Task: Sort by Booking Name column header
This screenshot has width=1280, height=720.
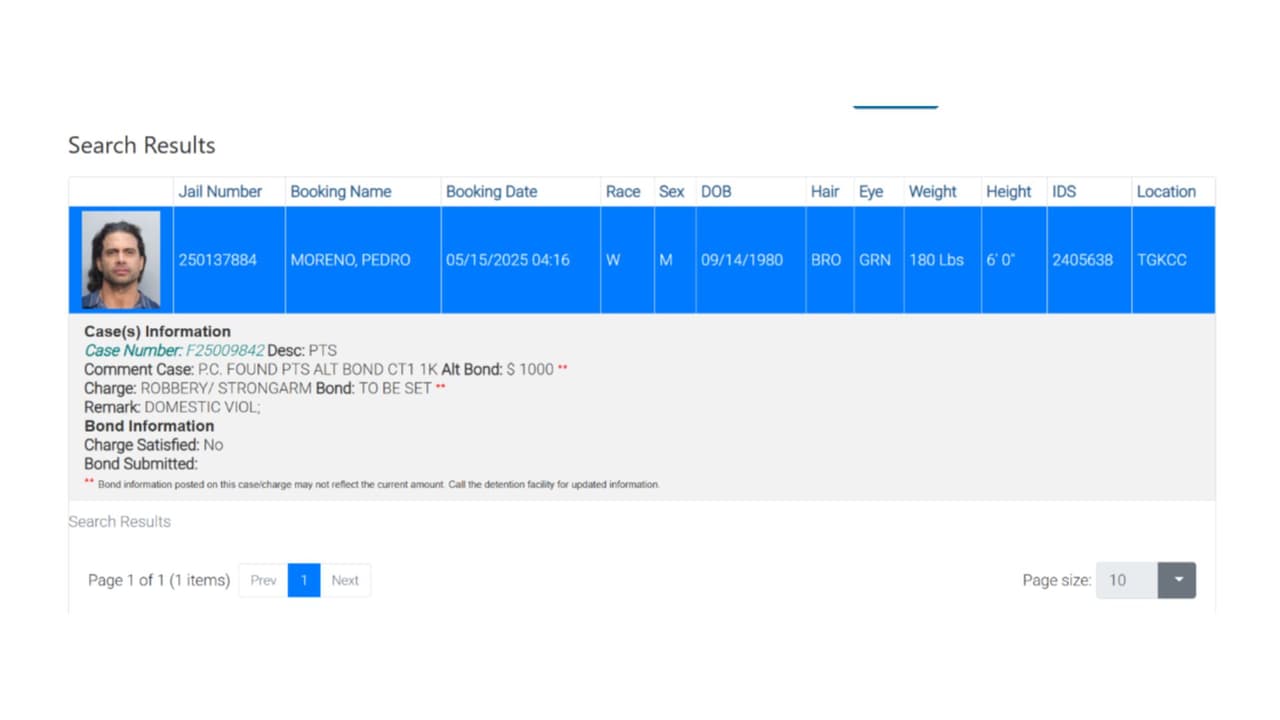Action: [x=341, y=192]
